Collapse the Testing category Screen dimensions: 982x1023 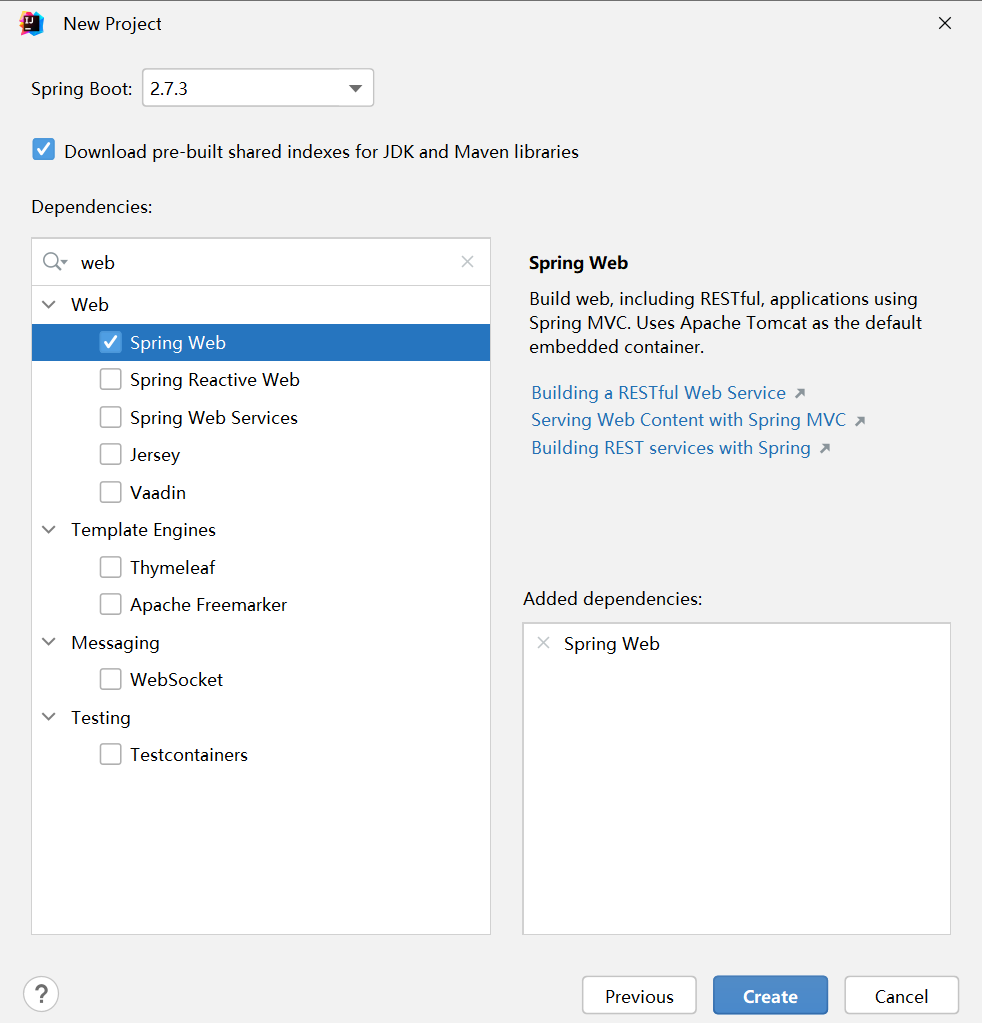click(49, 717)
